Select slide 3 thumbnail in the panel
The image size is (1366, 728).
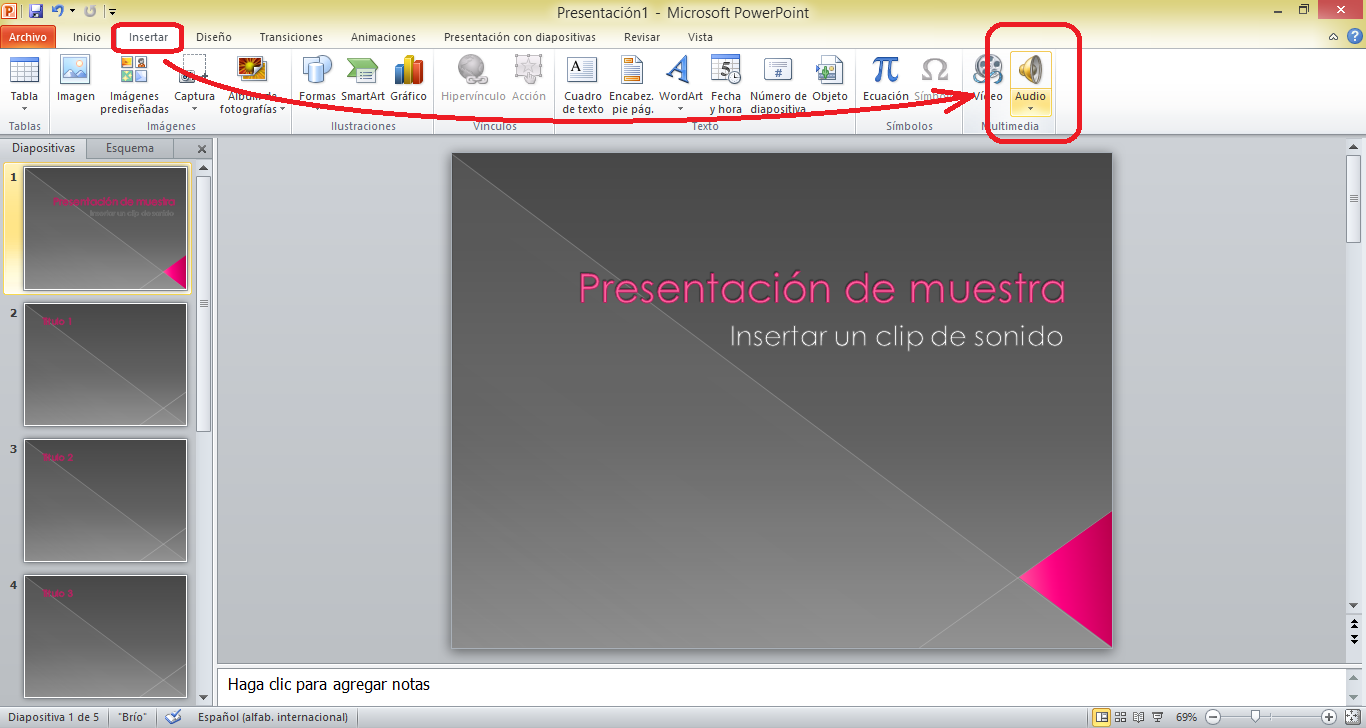pyautogui.click(x=105, y=500)
